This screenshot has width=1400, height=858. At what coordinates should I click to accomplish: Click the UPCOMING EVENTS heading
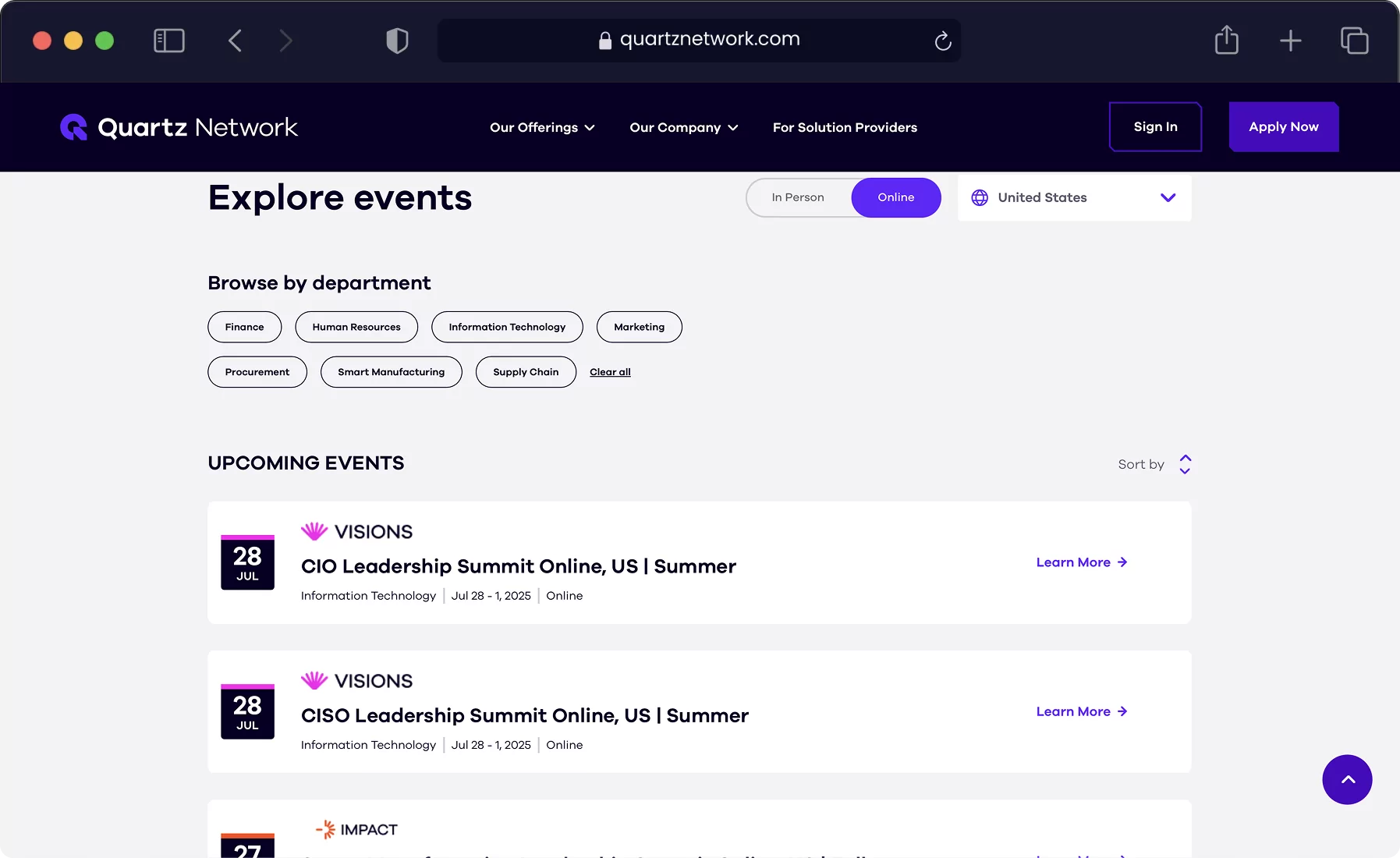tap(306, 463)
